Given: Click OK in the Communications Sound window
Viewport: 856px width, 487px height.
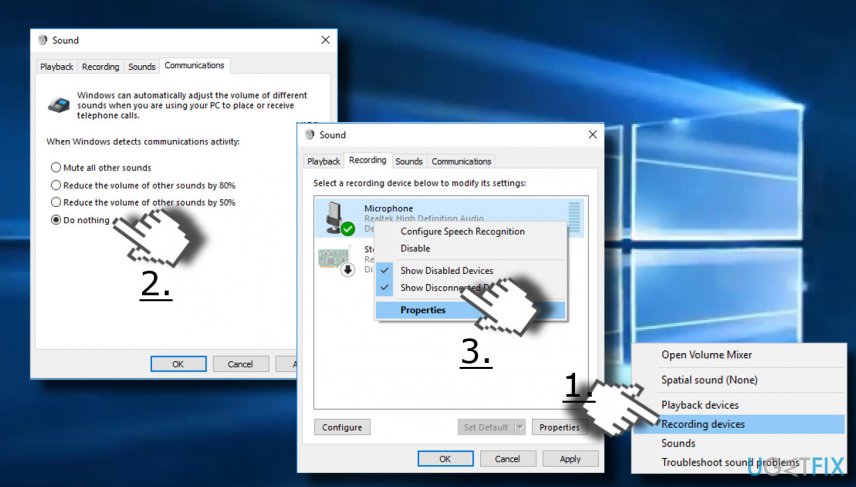Looking at the screenshot, I should [x=179, y=364].
